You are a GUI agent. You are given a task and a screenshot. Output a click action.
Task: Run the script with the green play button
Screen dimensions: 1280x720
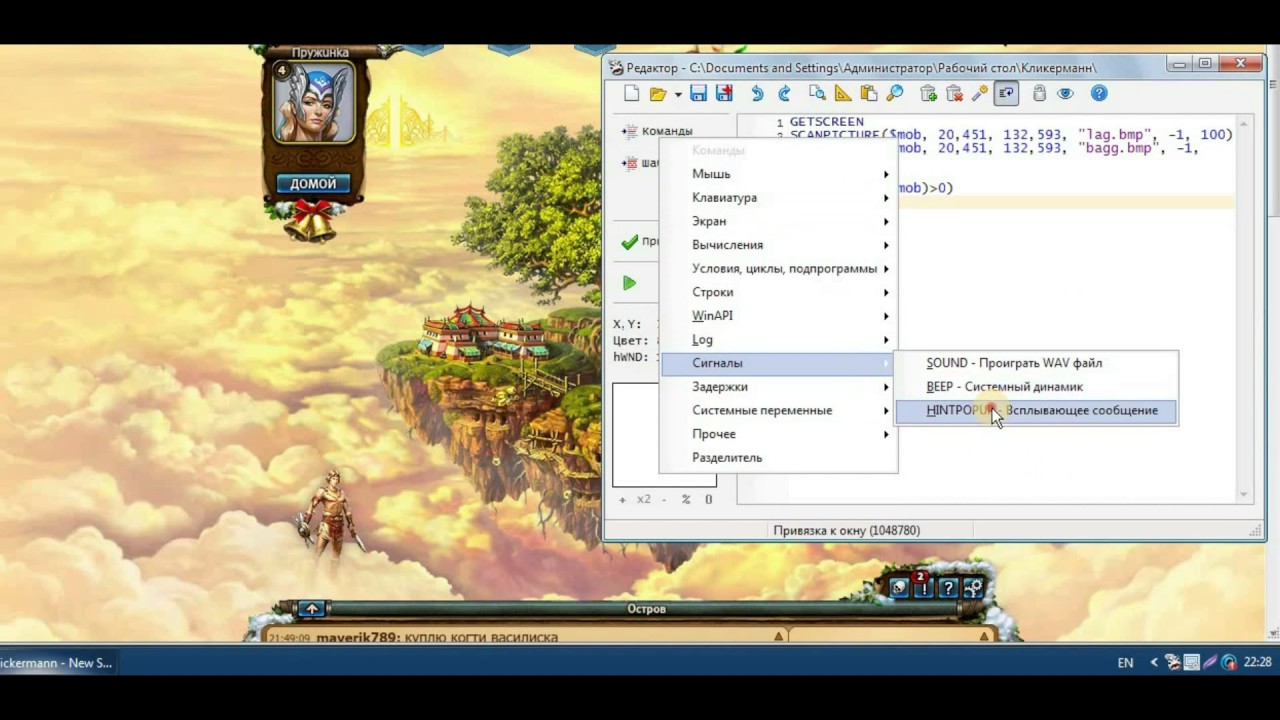(x=629, y=283)
